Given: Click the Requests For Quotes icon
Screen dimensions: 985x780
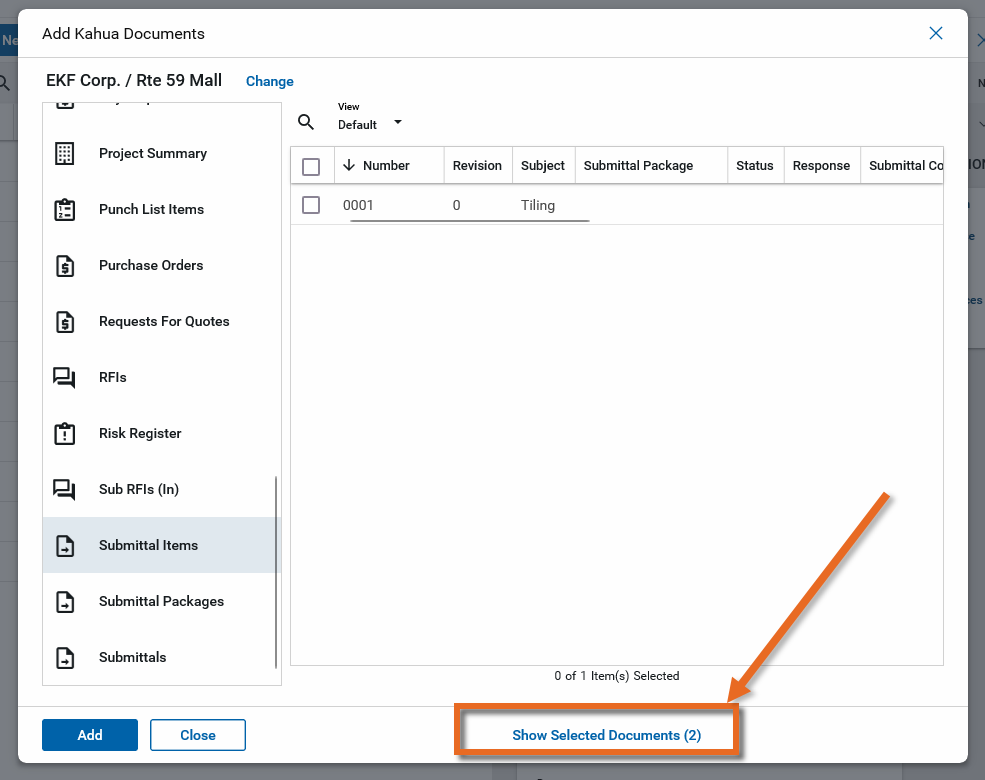Looking at the screenshot, I should [65, 321].
